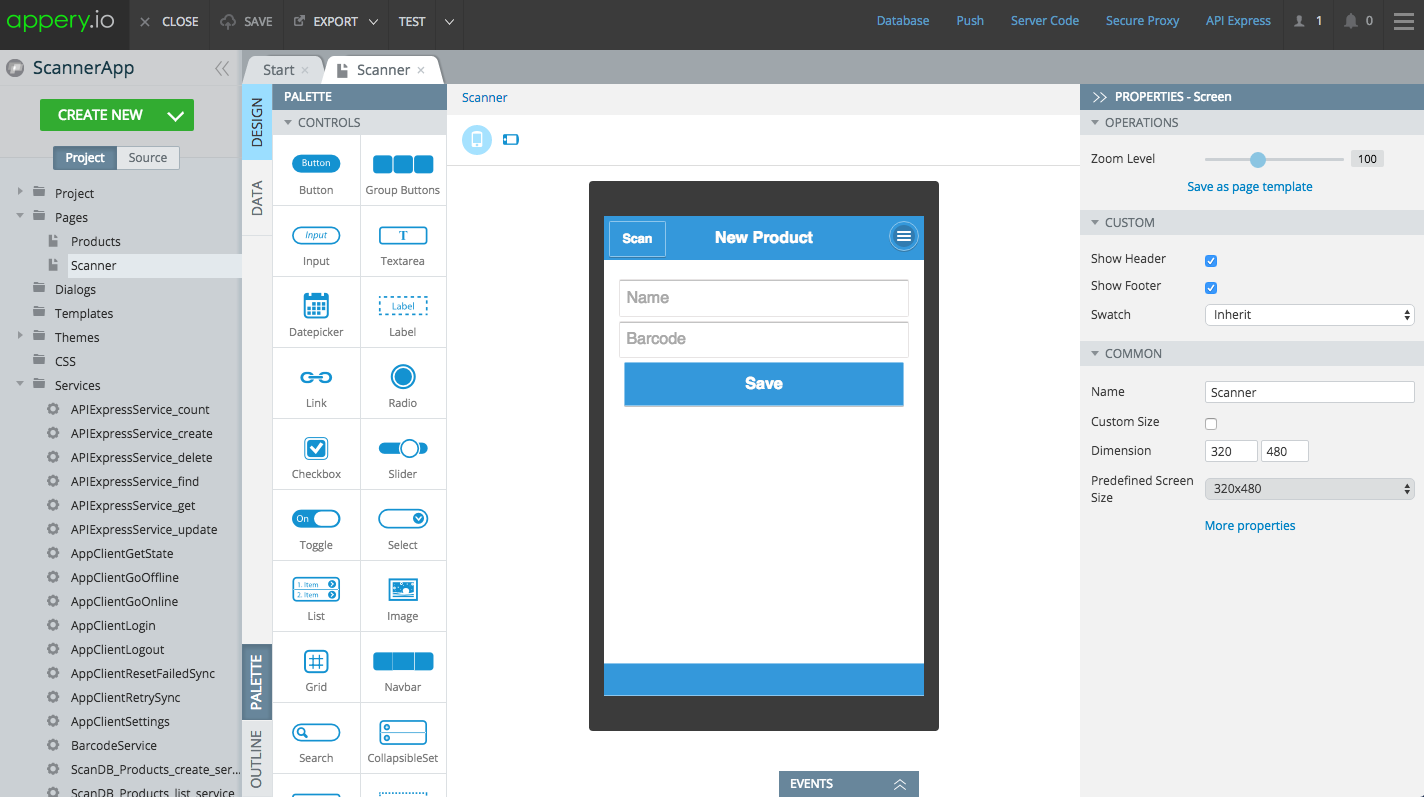Click the menu icon in the app header preview
This screenshot has height=797, width=1424.
point(903,236)
